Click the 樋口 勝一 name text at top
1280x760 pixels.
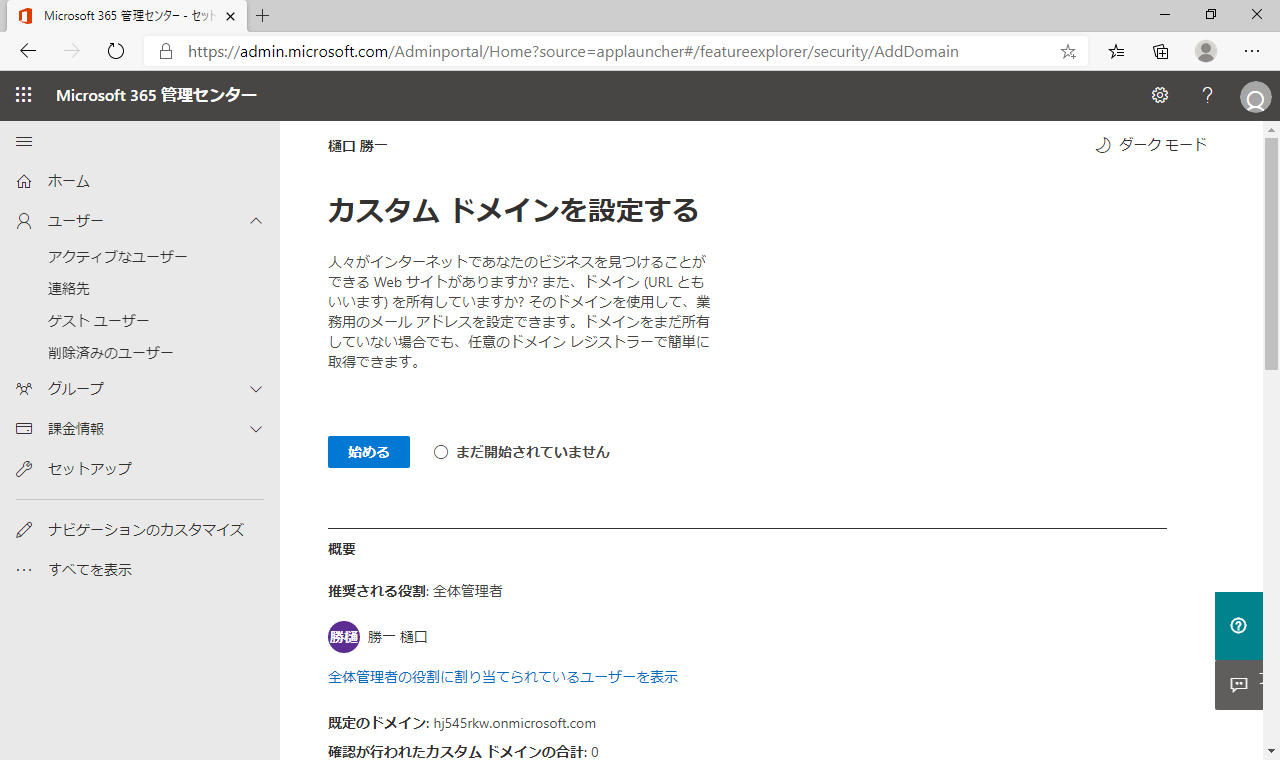pyautogui.click(x=358, y=147)
